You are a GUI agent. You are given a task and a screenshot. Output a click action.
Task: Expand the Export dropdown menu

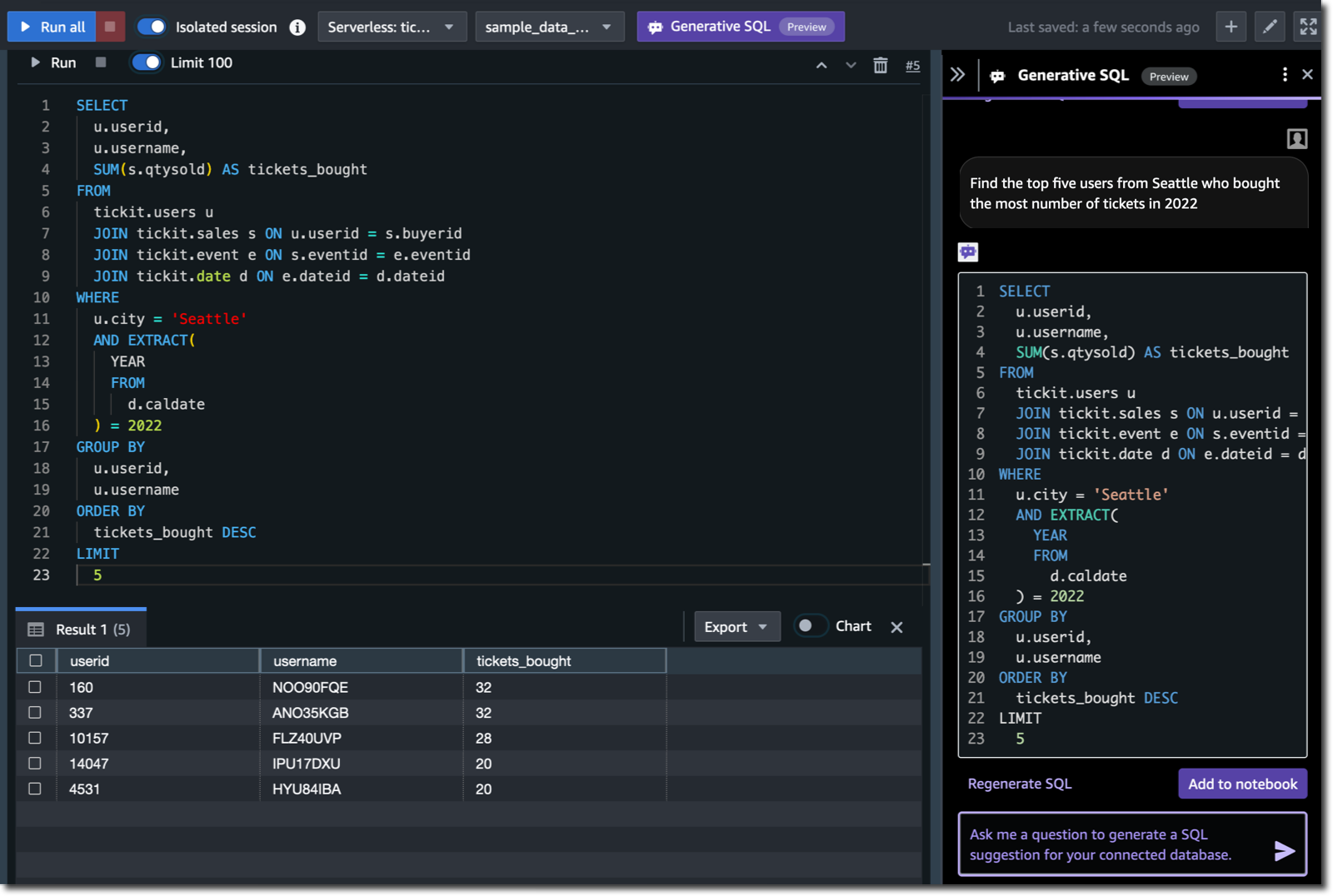(736, 627)
